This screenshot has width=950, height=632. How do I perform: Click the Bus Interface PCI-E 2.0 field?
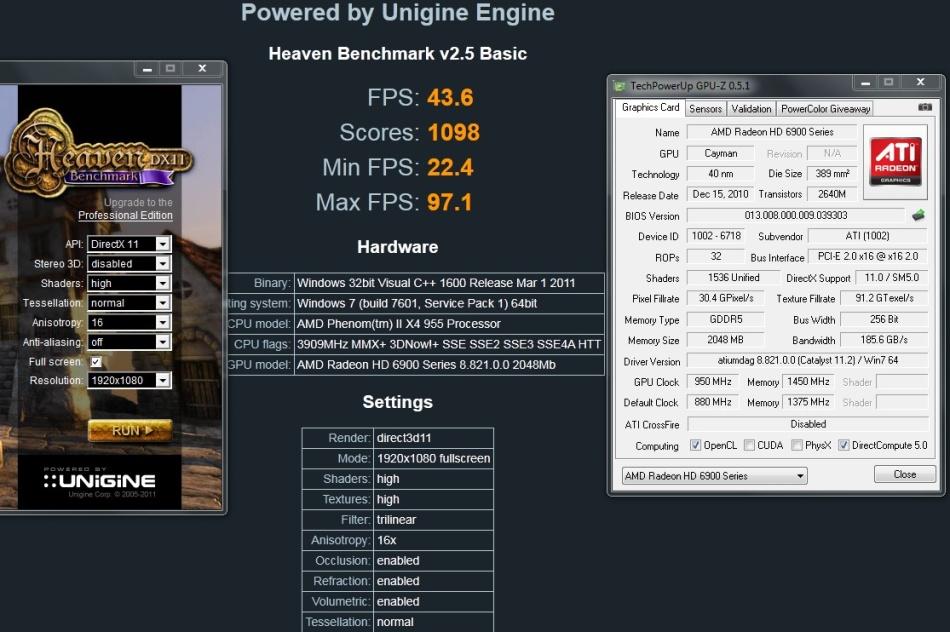(x=868, y=256)
